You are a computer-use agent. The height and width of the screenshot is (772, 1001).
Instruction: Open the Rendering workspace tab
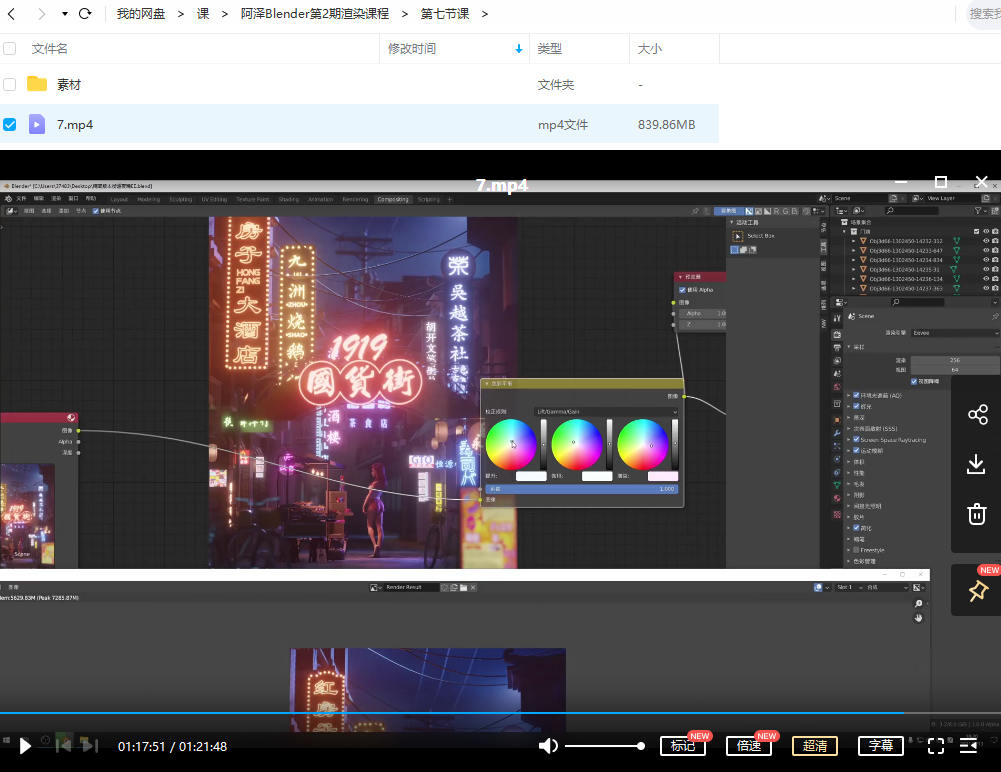355,199
